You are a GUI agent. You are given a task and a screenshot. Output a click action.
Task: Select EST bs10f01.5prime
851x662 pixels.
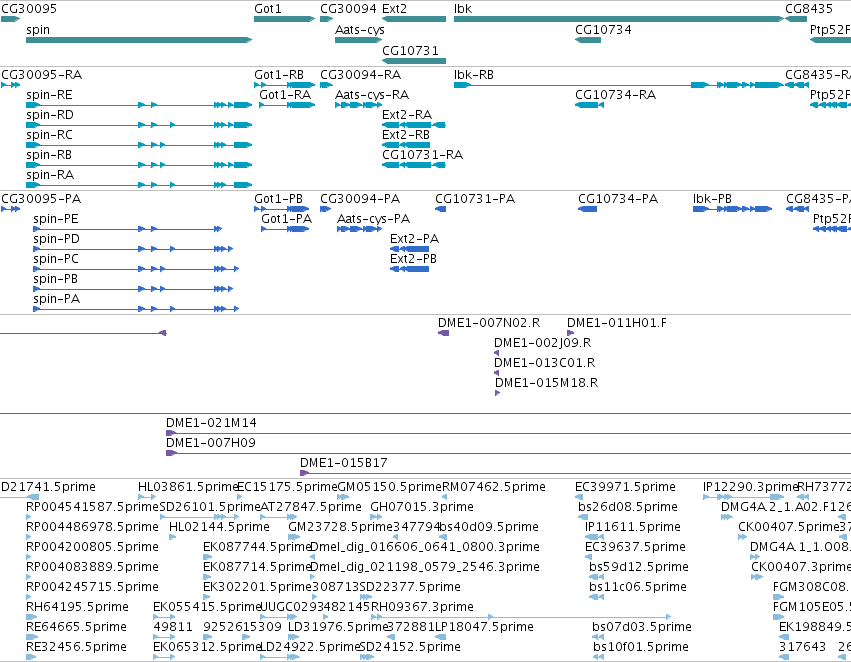click(599, 657)
